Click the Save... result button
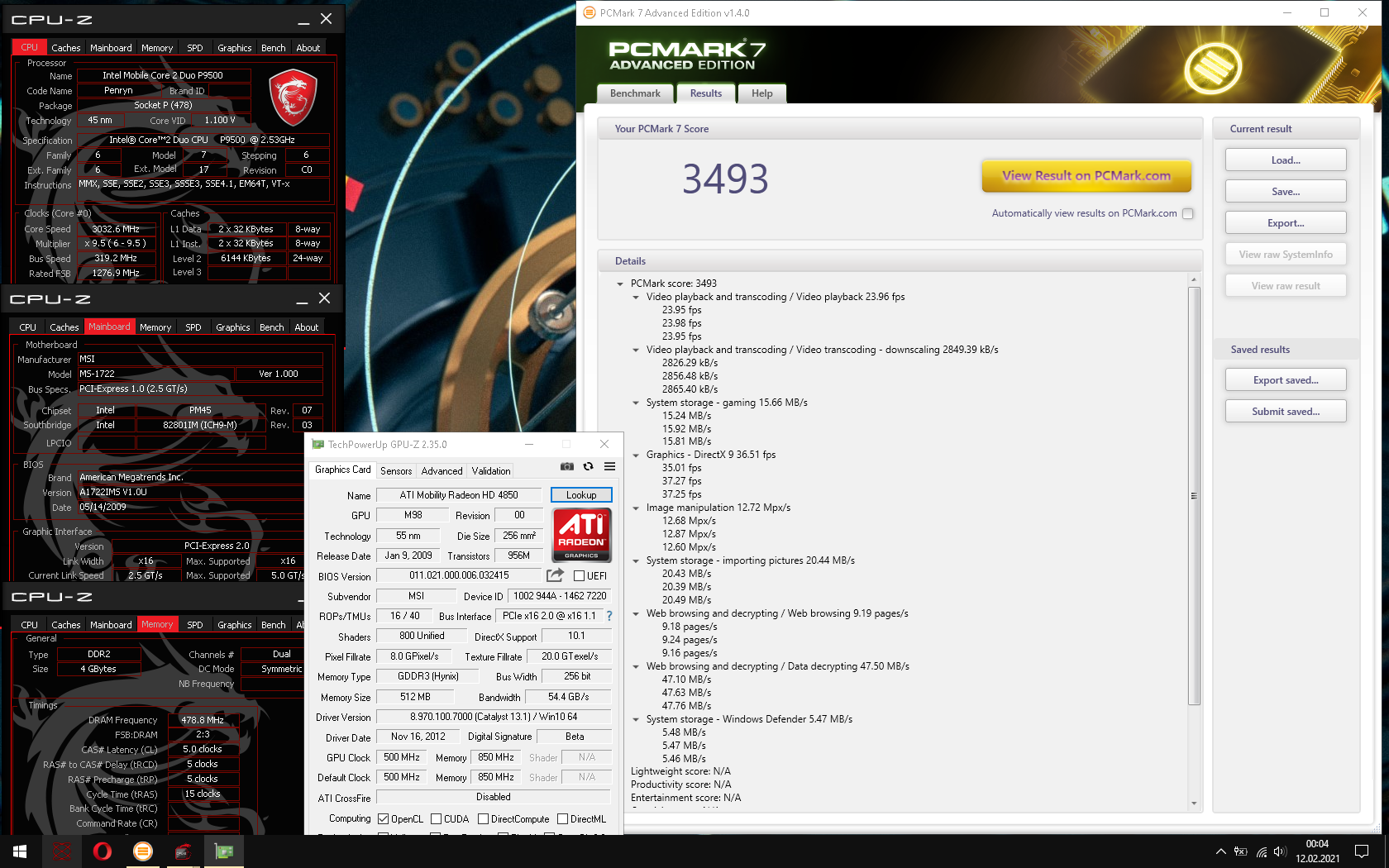Viewport: 1389px width, 868px height. pyautogui.click(x=1286, y=192)
